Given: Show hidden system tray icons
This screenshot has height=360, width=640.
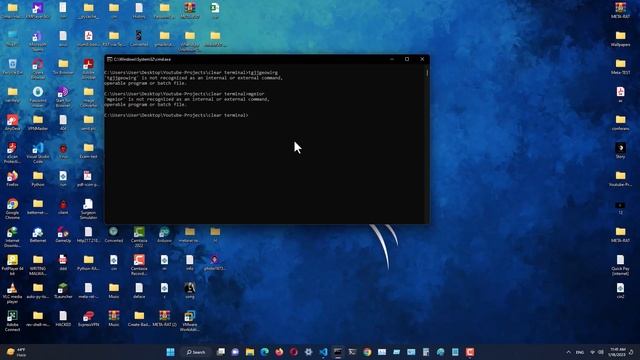Looking at the screenshot, I should (568, 352).
